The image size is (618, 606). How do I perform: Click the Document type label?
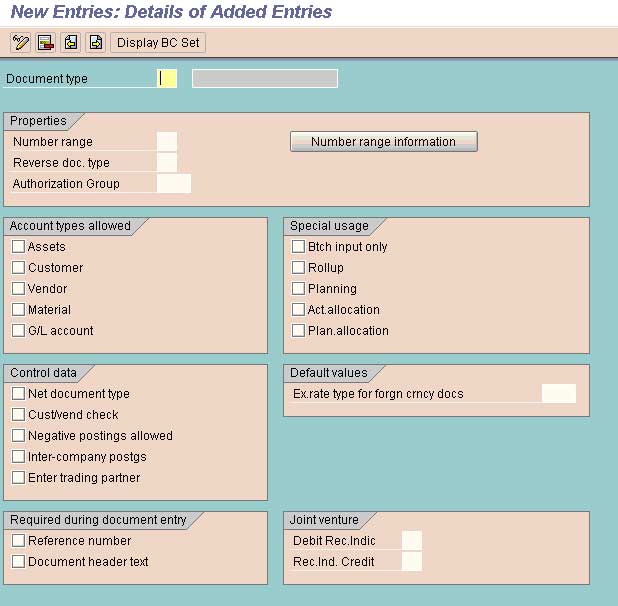coord(47,79)
